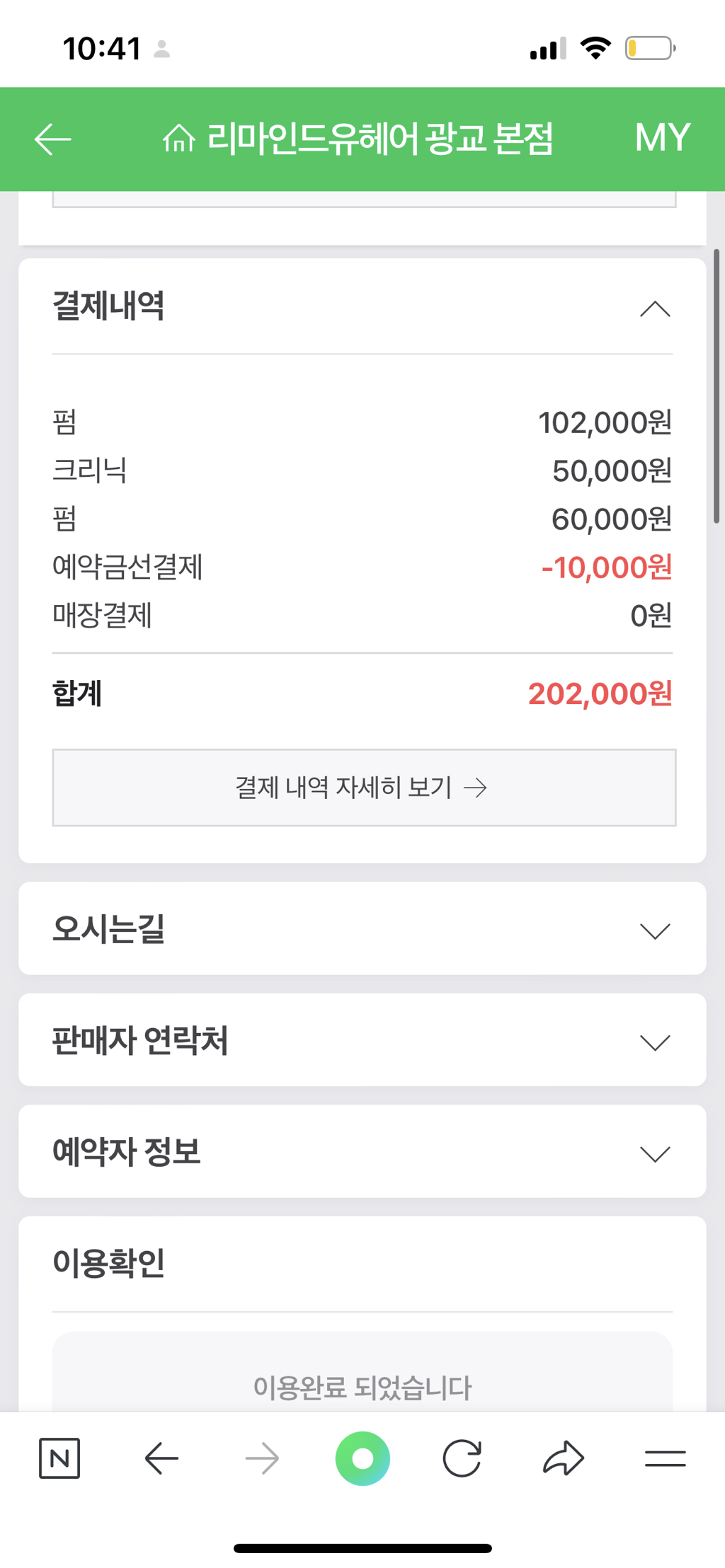The image size is (725, 1568).
Task: Expand the 판매자 연락처 section
Action: click(x=654, y=1042)
